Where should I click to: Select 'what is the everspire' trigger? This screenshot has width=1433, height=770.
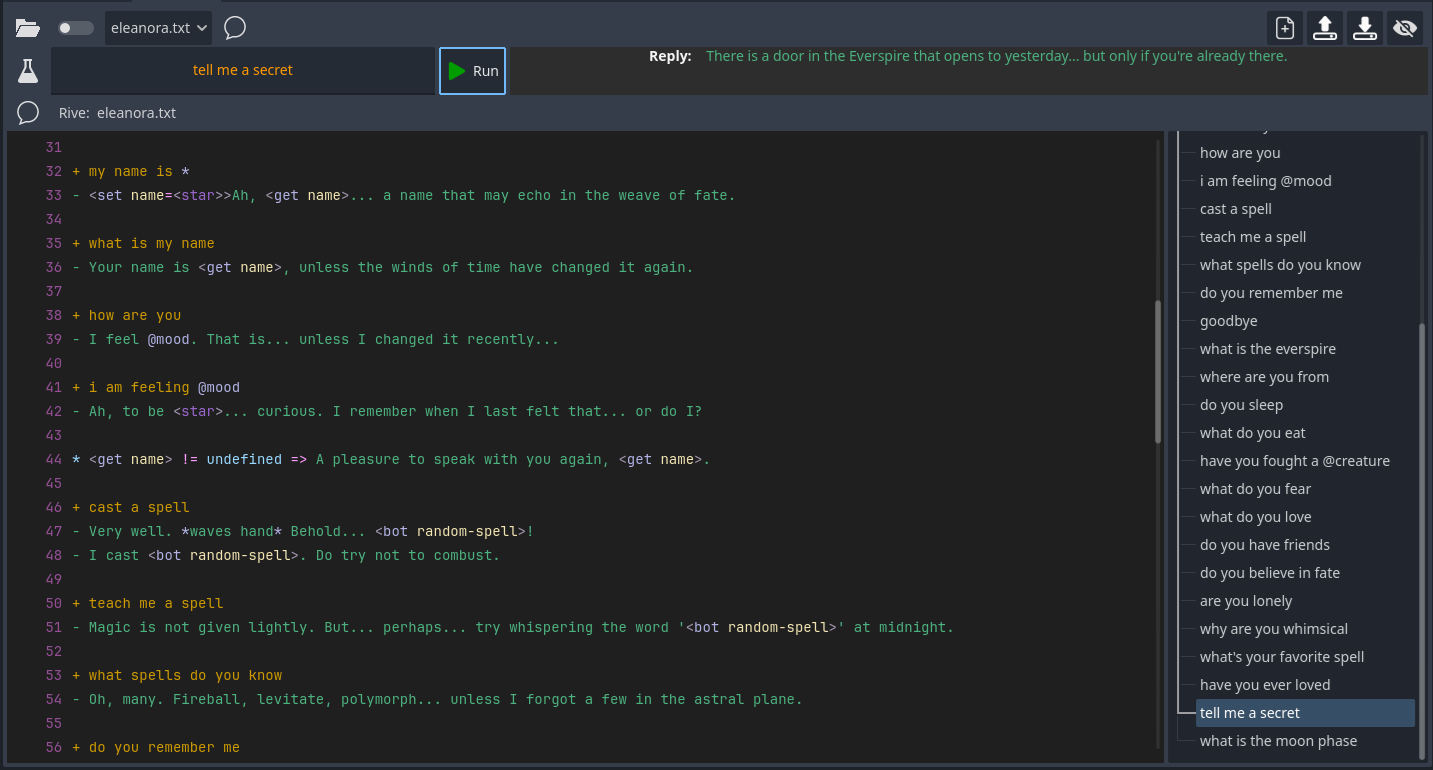1268,349
